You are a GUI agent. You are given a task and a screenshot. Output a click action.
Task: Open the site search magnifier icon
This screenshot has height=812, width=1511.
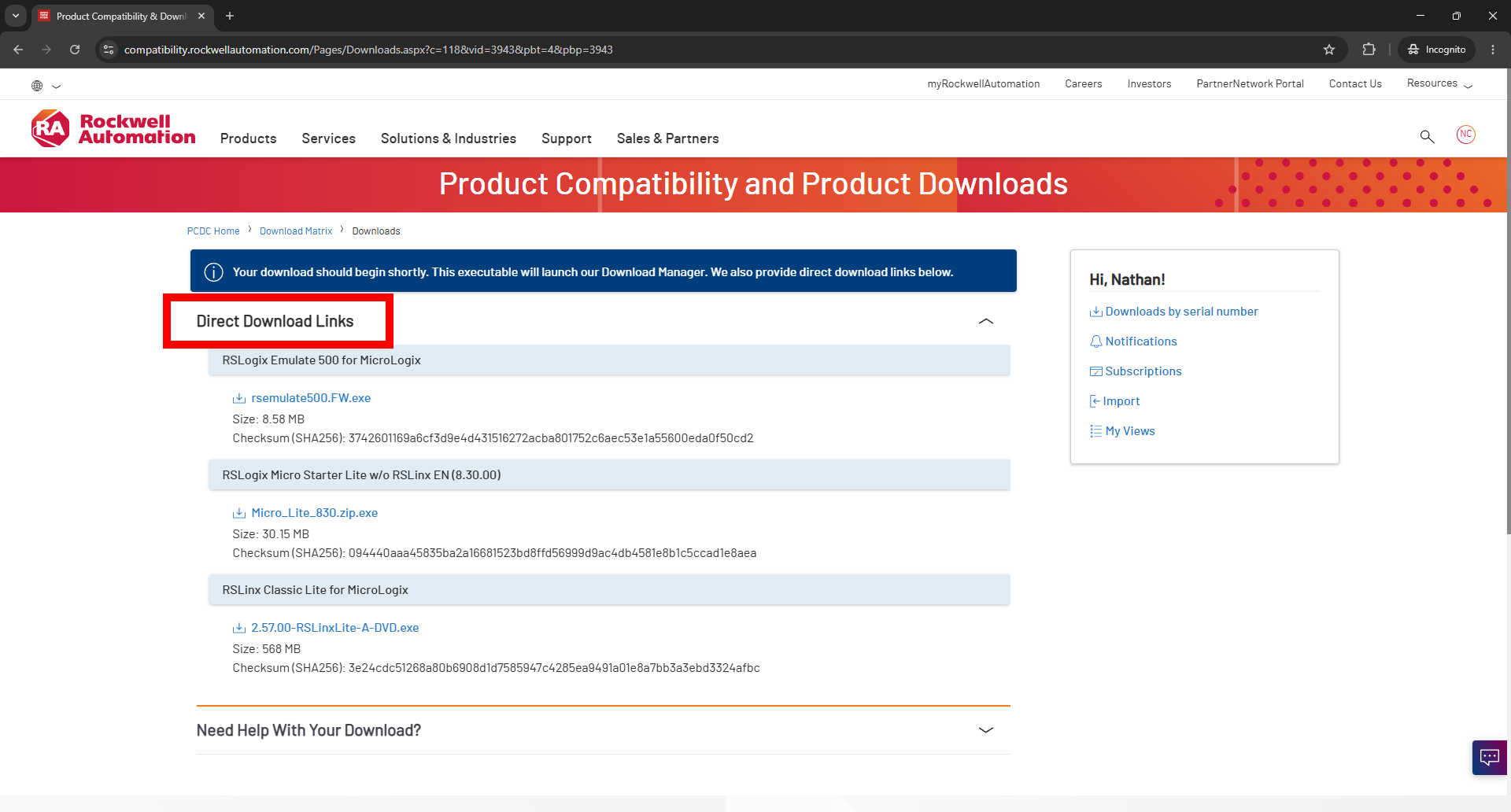point(1427,136)
